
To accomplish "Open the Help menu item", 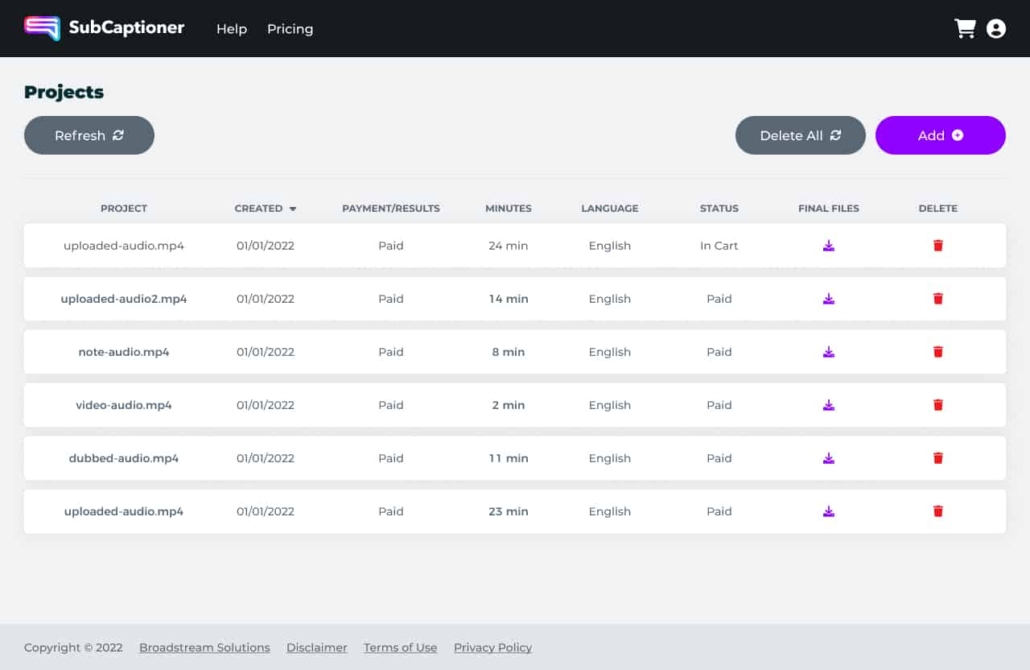I will click(x=231, y=29).
